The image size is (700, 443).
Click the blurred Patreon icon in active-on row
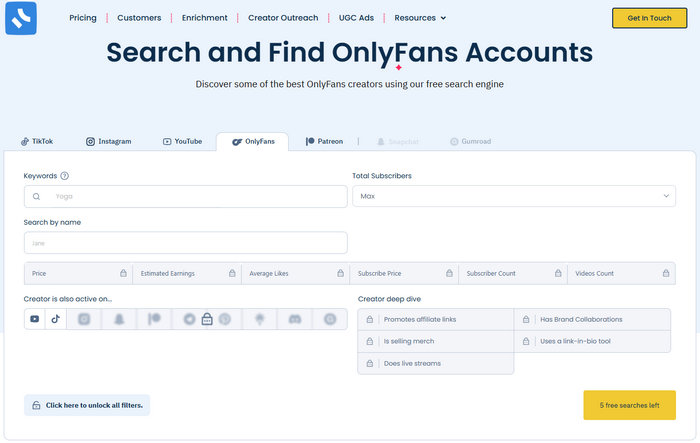pyautogui.click(x=154, y=319)
